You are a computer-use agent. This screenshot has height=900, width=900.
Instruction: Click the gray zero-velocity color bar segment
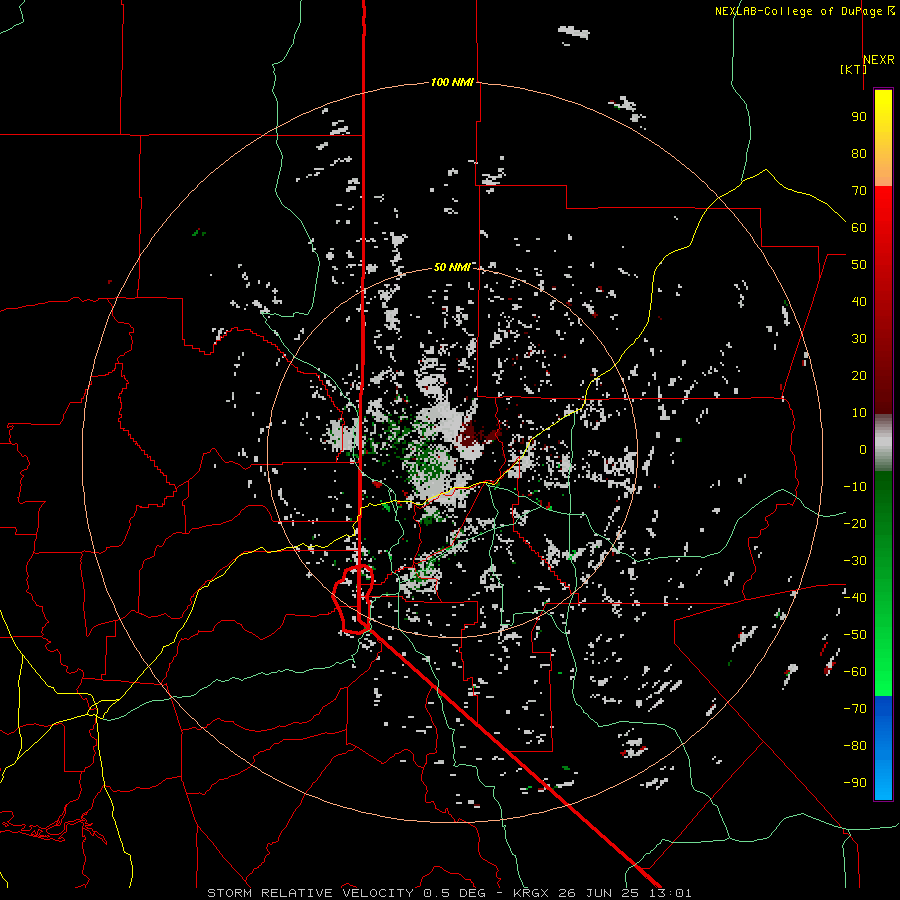click(x=883, y=443)
